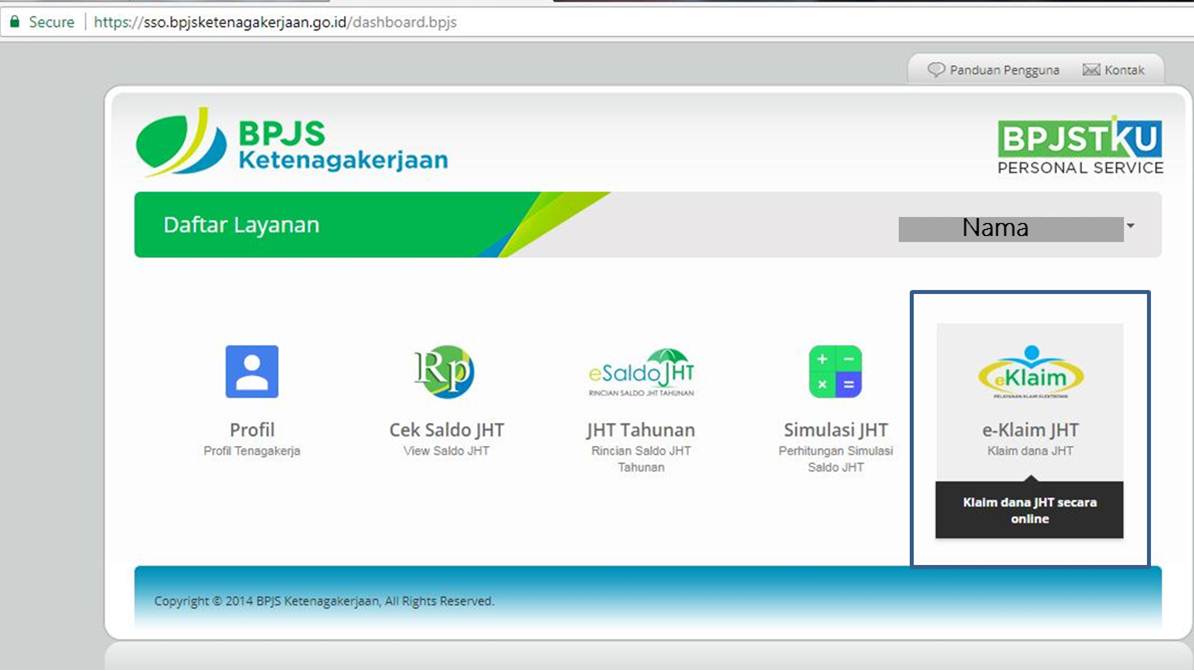Open the eSaldo JHT Tahunan icon
The height and width of the screenshot is (670, 1194).
click(641, 372)
